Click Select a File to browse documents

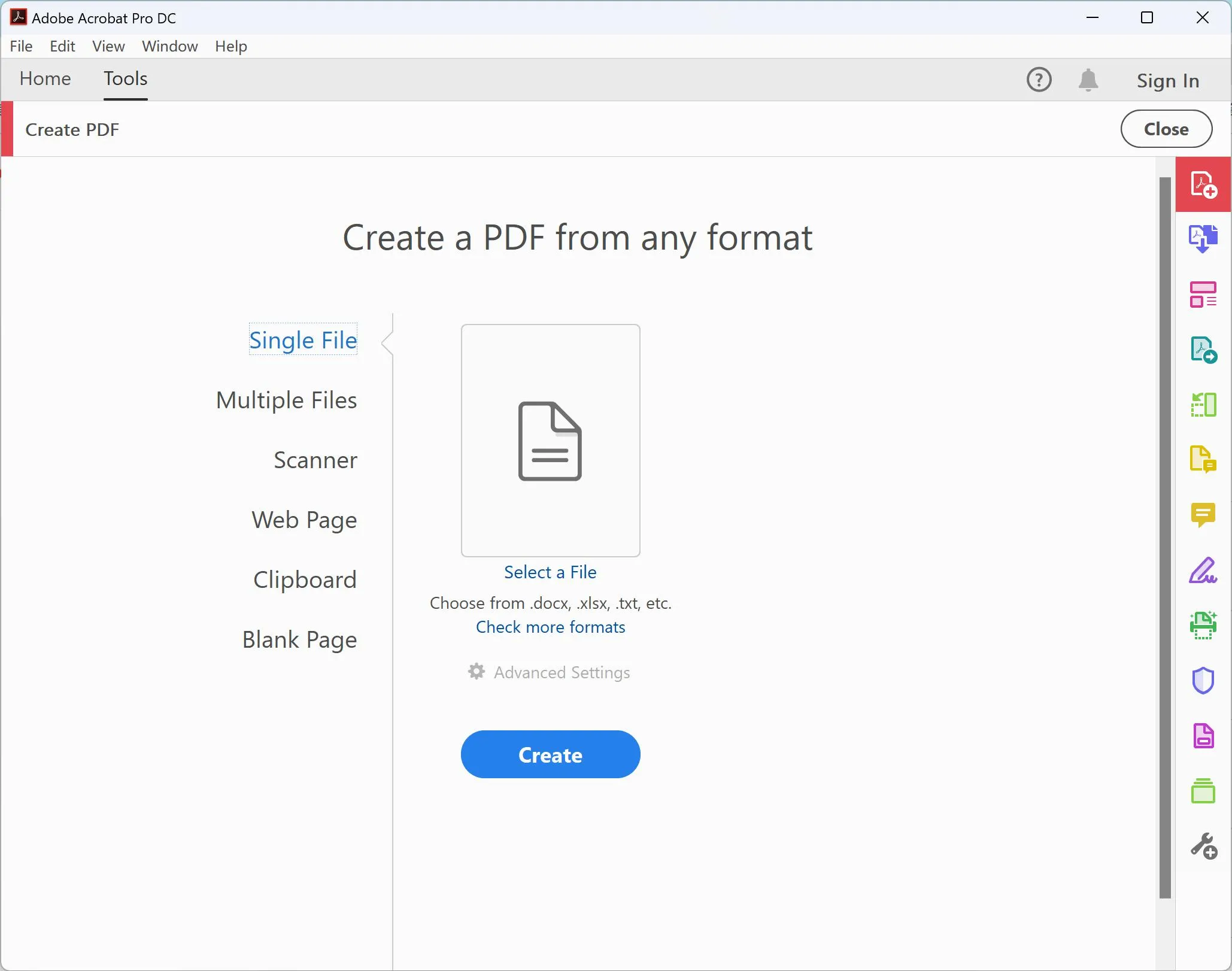coord(550,572)
